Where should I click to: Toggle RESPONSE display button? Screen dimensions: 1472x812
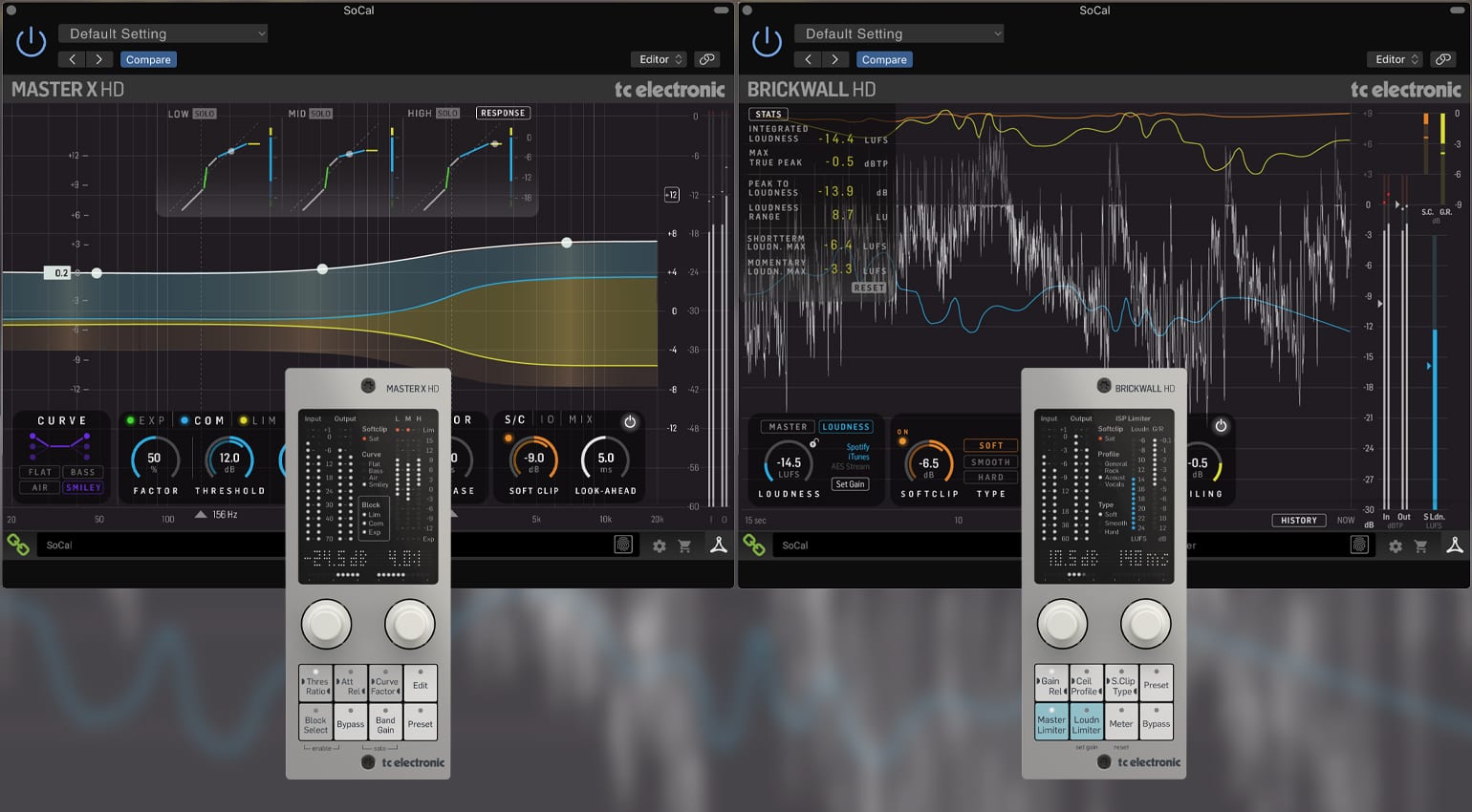point(503,113)
